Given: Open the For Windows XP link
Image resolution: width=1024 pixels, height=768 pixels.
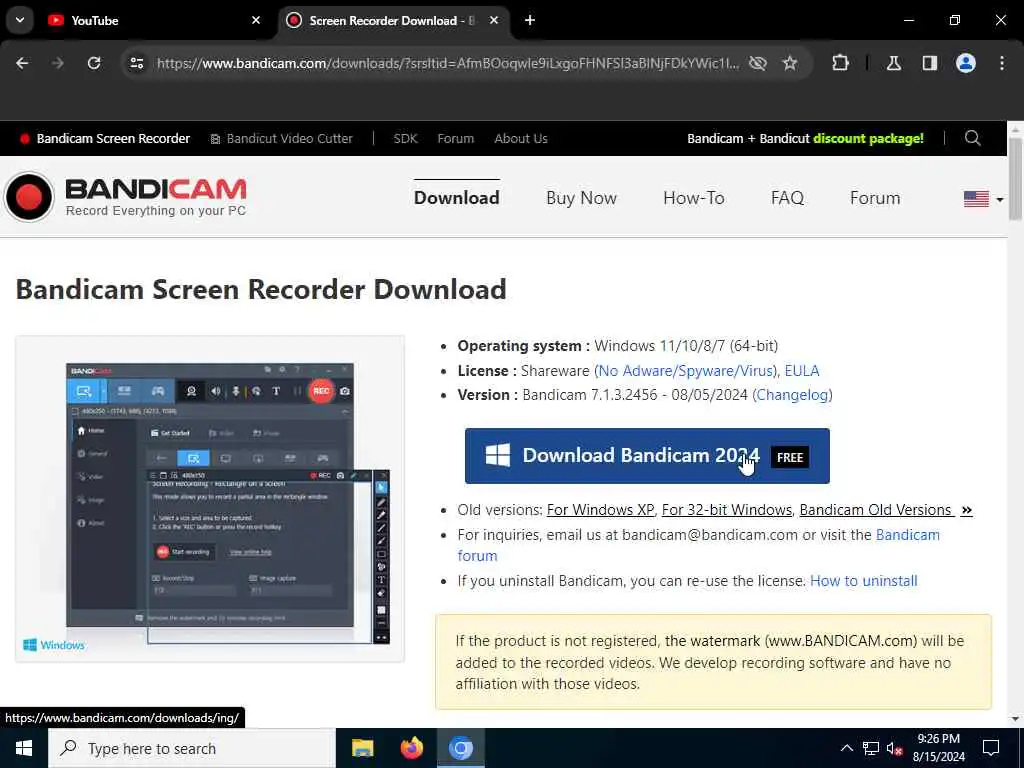Looking at the screenshot, I should pos(600,510).
